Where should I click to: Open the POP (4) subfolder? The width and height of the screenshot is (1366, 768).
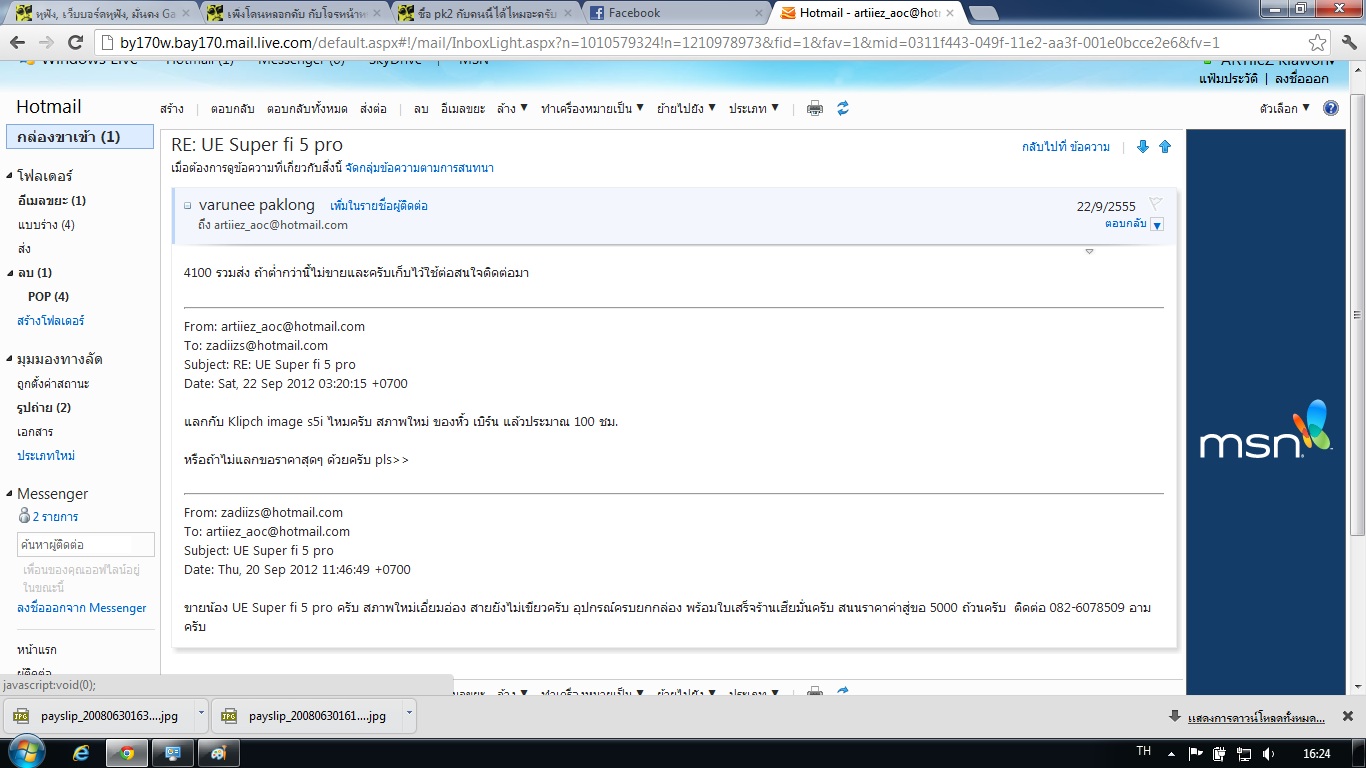click(48, 297)
